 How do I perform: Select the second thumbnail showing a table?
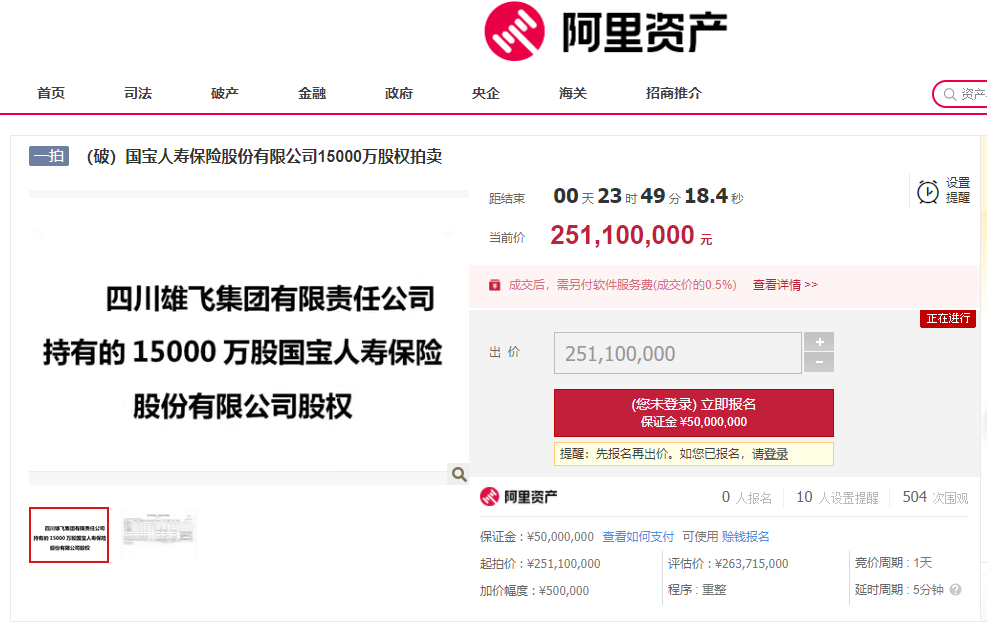(159, 535)
